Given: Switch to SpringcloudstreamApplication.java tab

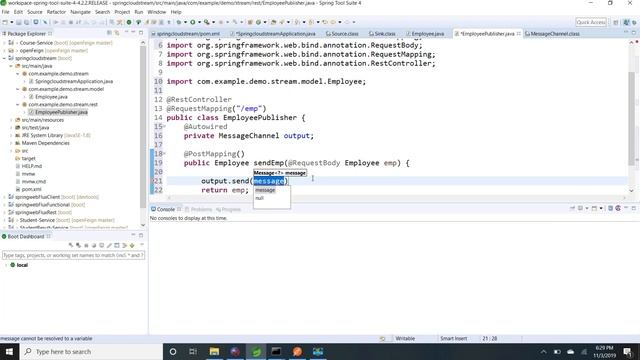Looking at the screenshot, I should 273,34.
